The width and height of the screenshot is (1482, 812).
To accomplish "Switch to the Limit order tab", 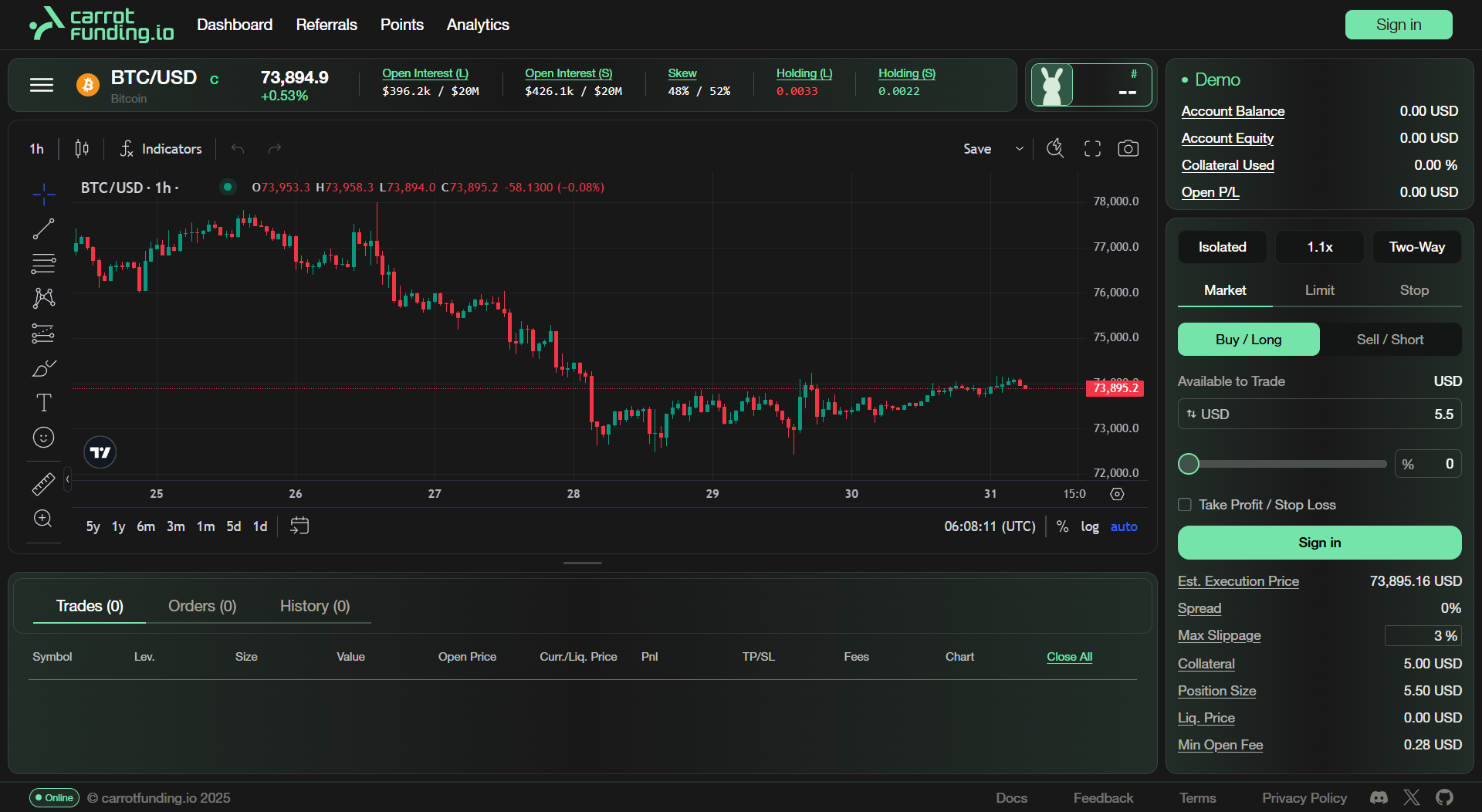I will [x=1320, y=290].
